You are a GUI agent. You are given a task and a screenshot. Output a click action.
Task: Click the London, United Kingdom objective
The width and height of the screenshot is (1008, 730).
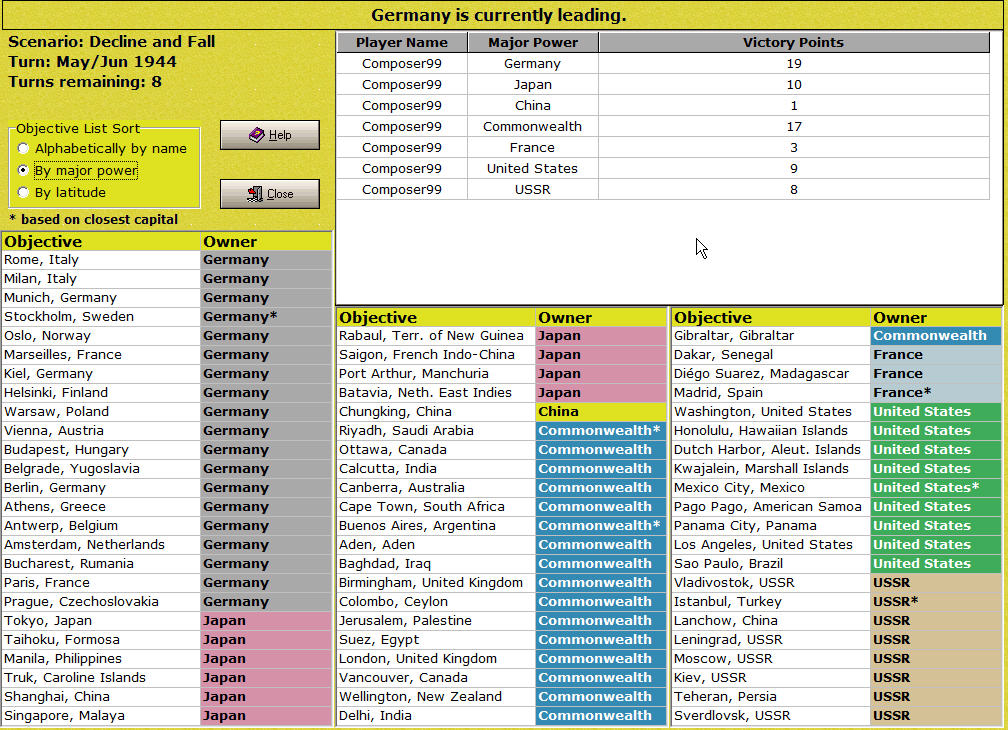pyautogui.click(x=436, y=659)
